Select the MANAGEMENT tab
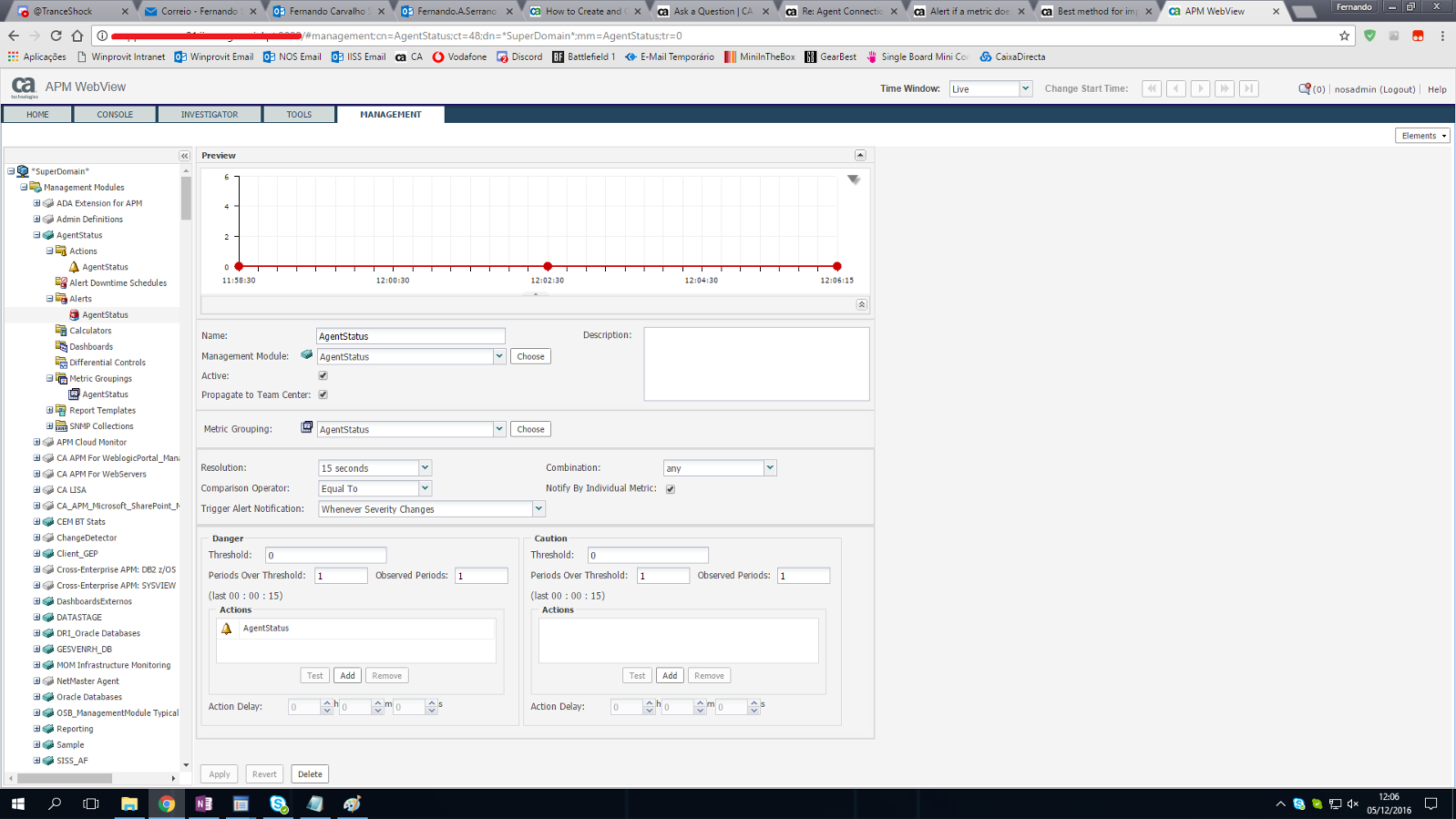Image resolution: width=1456 pixels, height=819 pixels. point(391,115)
